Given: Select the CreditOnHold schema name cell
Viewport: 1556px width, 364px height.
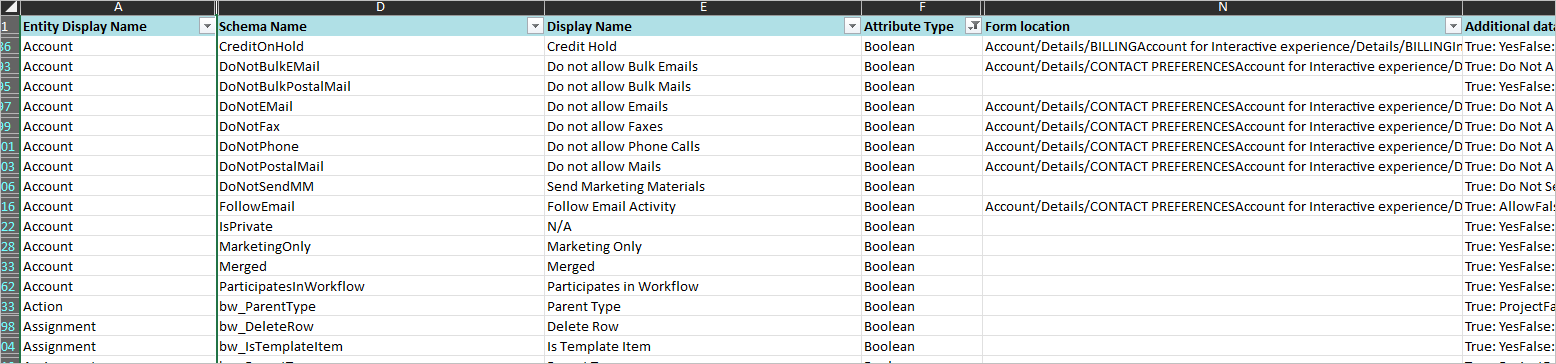Looking at the screenshot, I should point(381,47).
